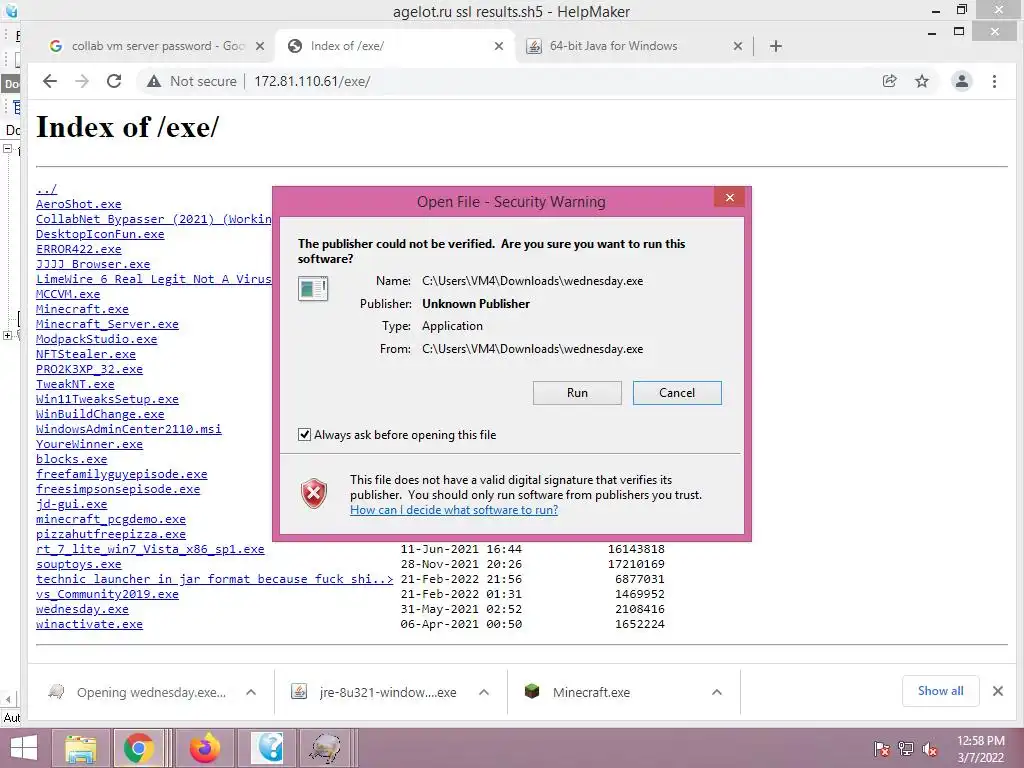Open the ERROR422.exe link

coord(78,249)
